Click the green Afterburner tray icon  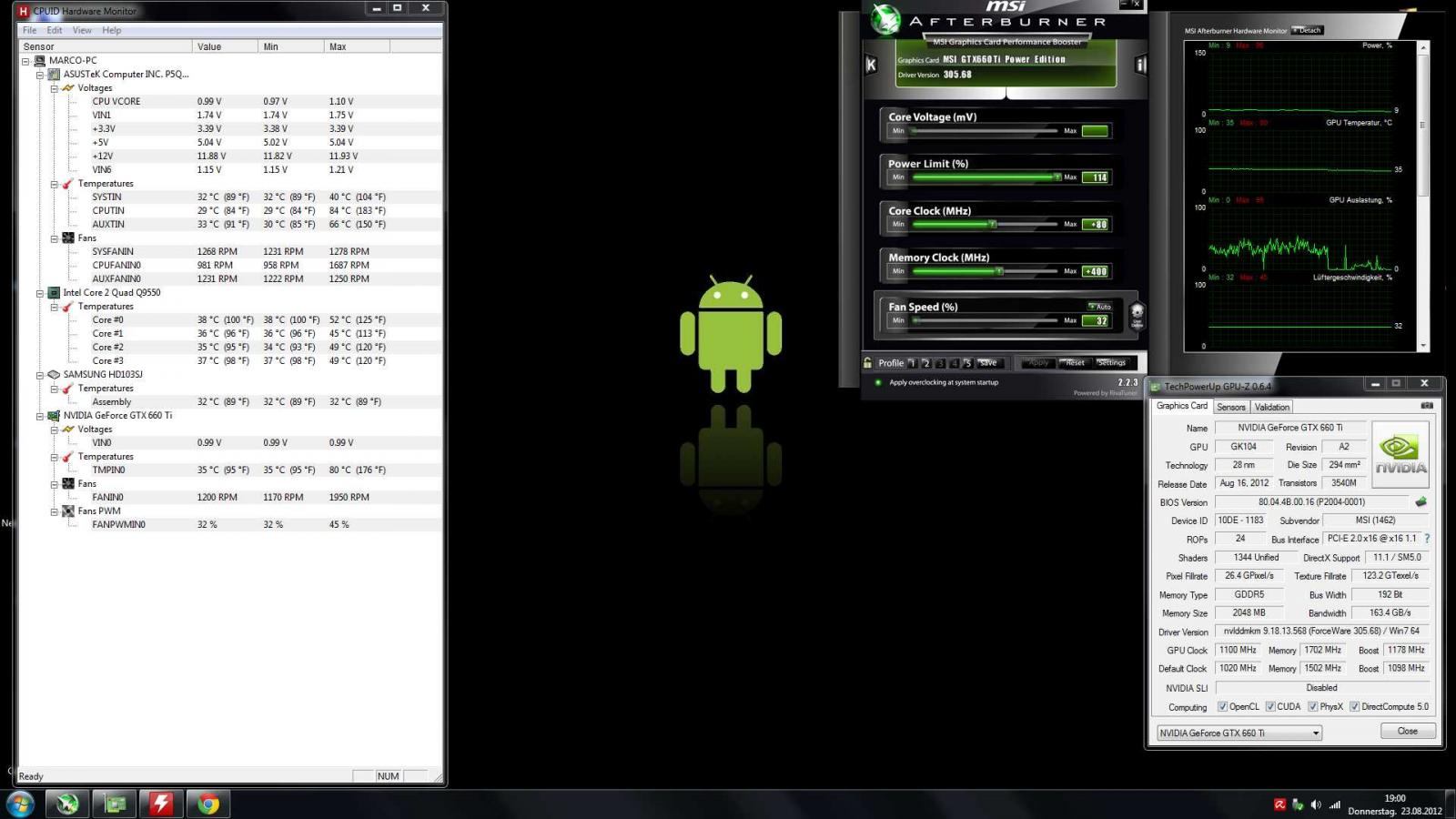(x=1298, y=804)
